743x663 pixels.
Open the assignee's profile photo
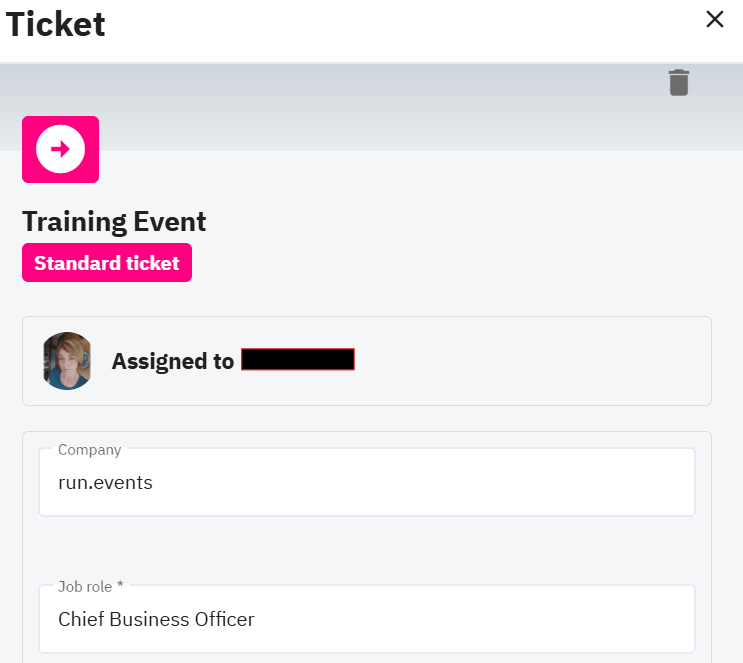point(68,361)
